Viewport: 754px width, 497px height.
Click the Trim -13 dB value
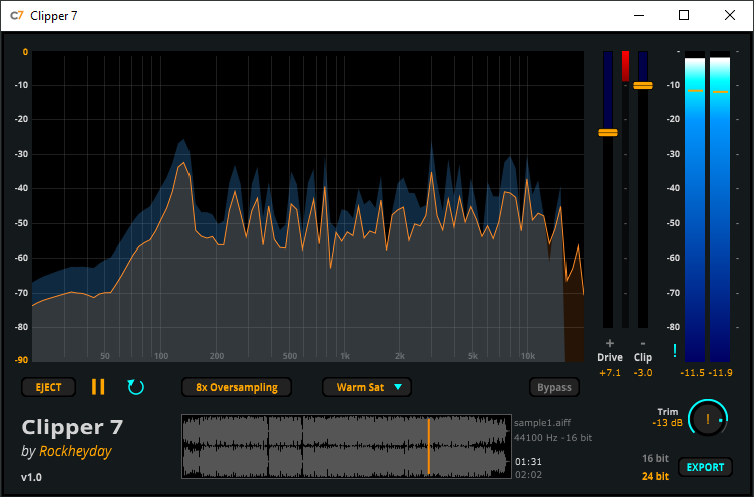pyautogui.click(x=667, y=423)
